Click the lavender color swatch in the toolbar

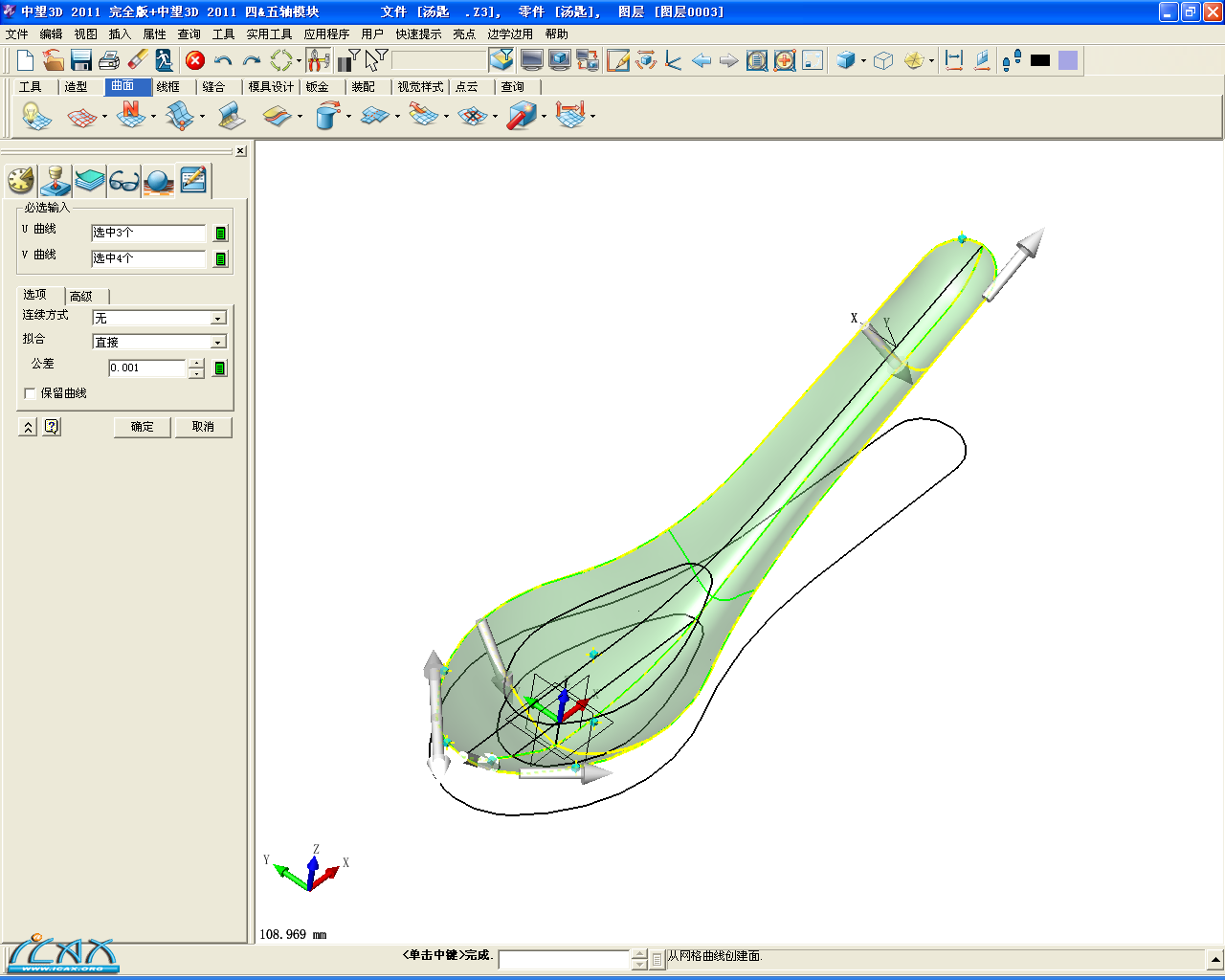pos(1068,60)
